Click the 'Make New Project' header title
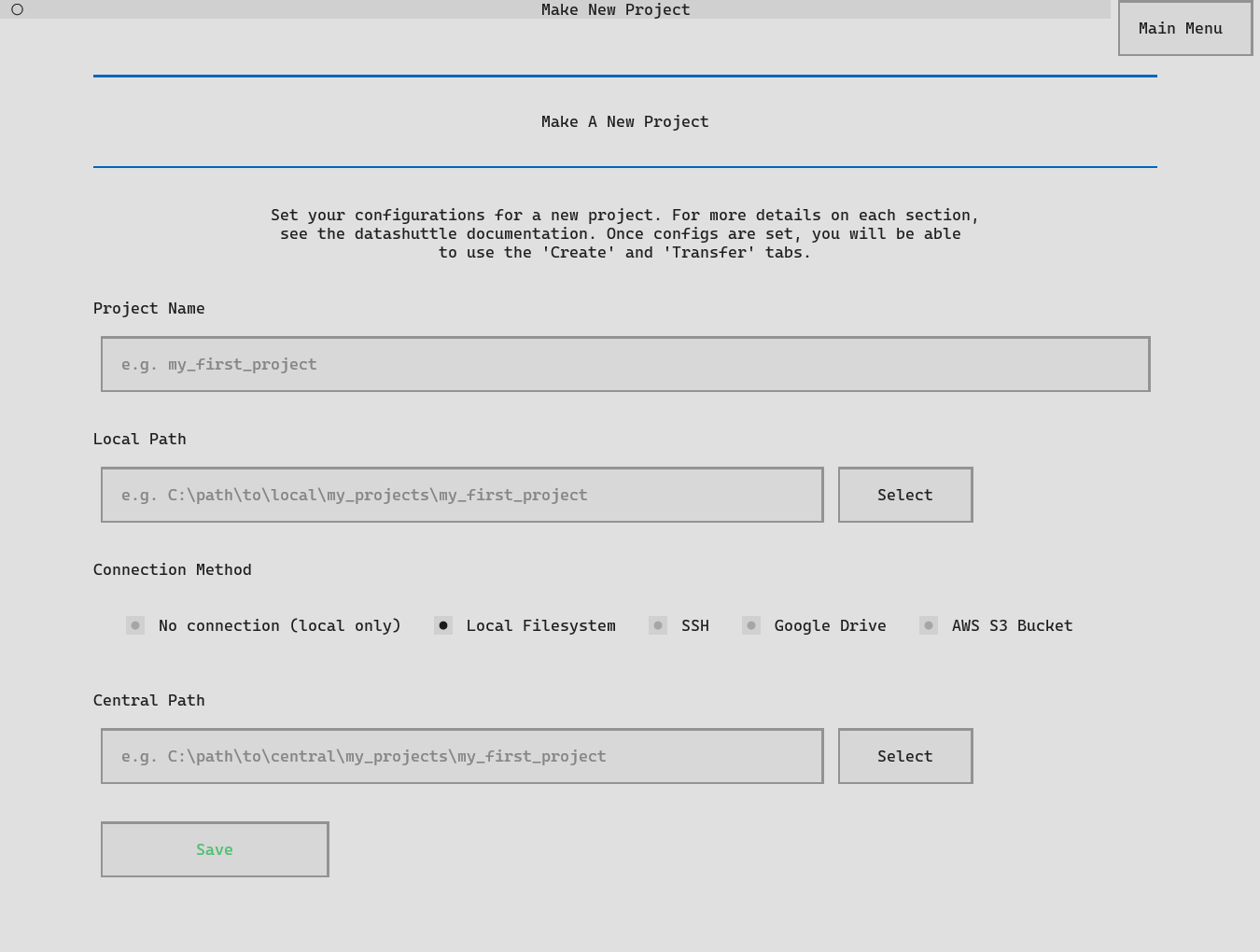The height and width of the screenshot is (952, 1260). [x=615, y=9]
